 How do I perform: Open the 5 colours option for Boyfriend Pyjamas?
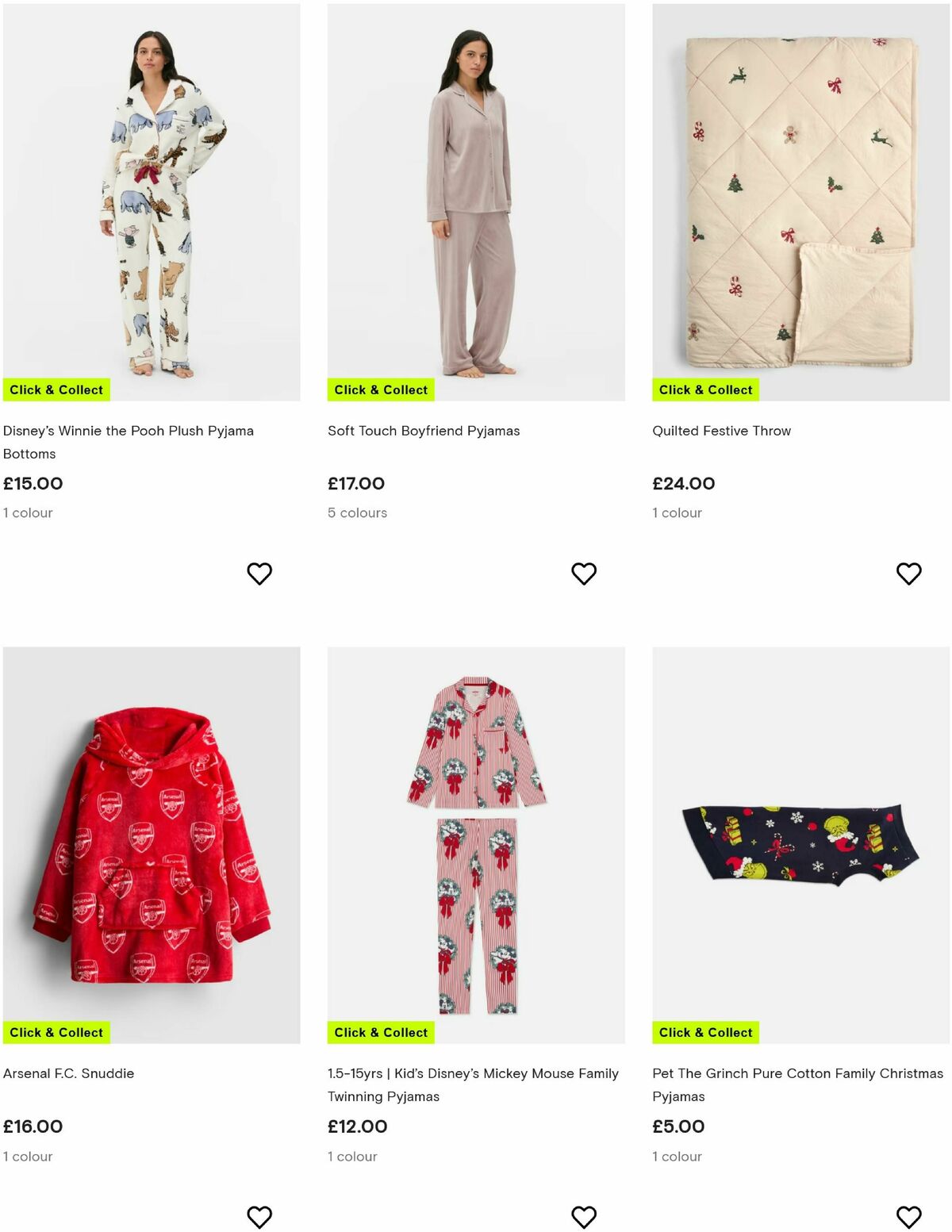point(357,512)
